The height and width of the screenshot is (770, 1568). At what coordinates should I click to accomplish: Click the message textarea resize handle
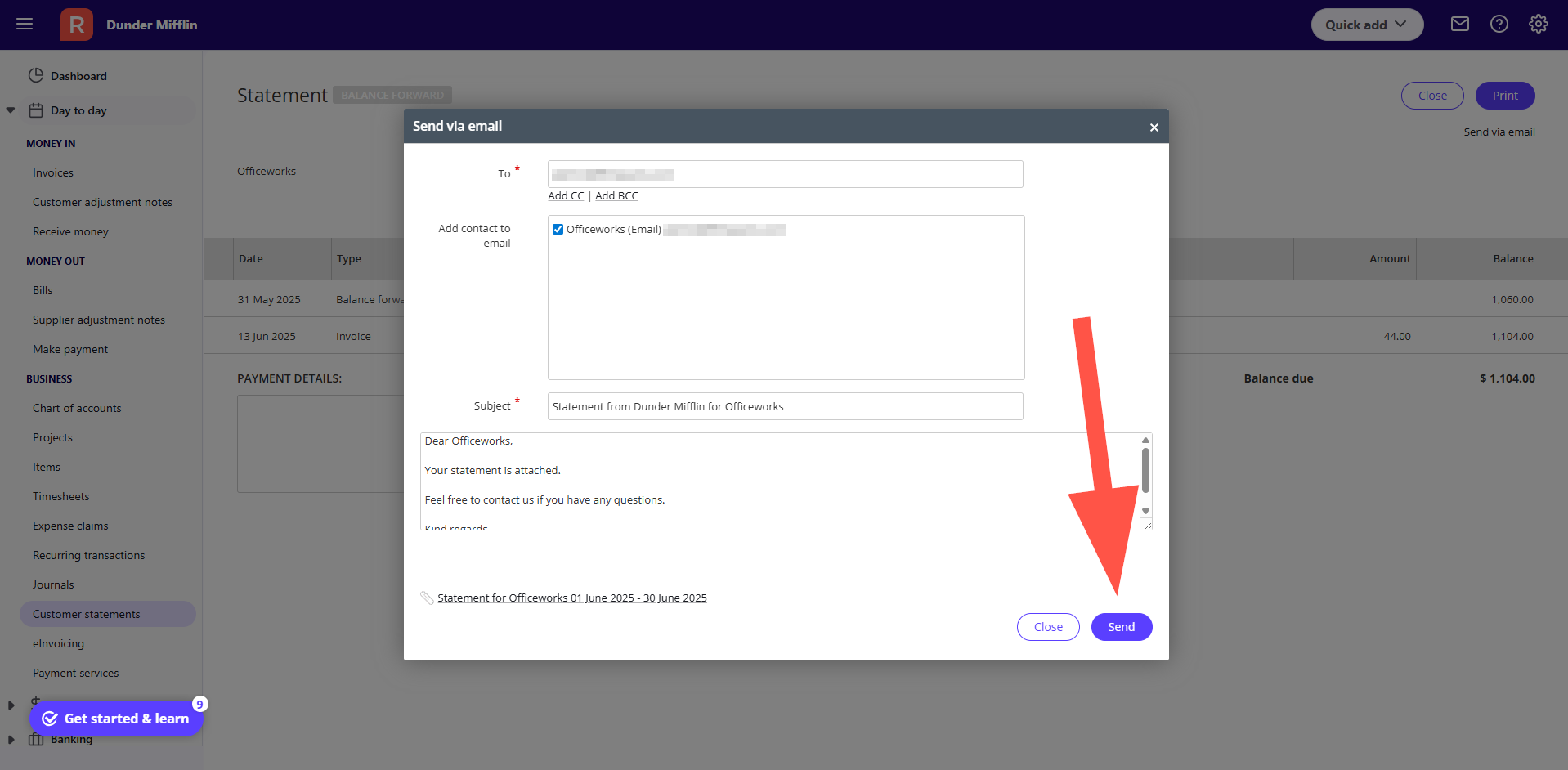point(1146,525)
